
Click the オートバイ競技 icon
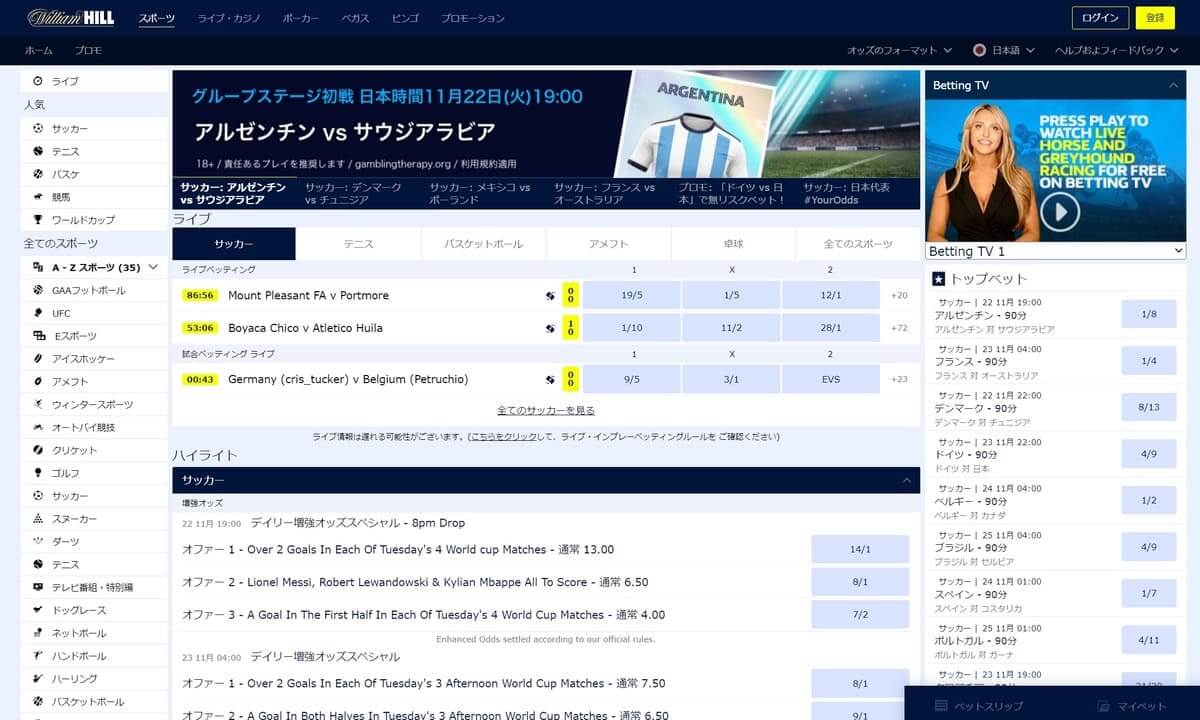[38, 427]
